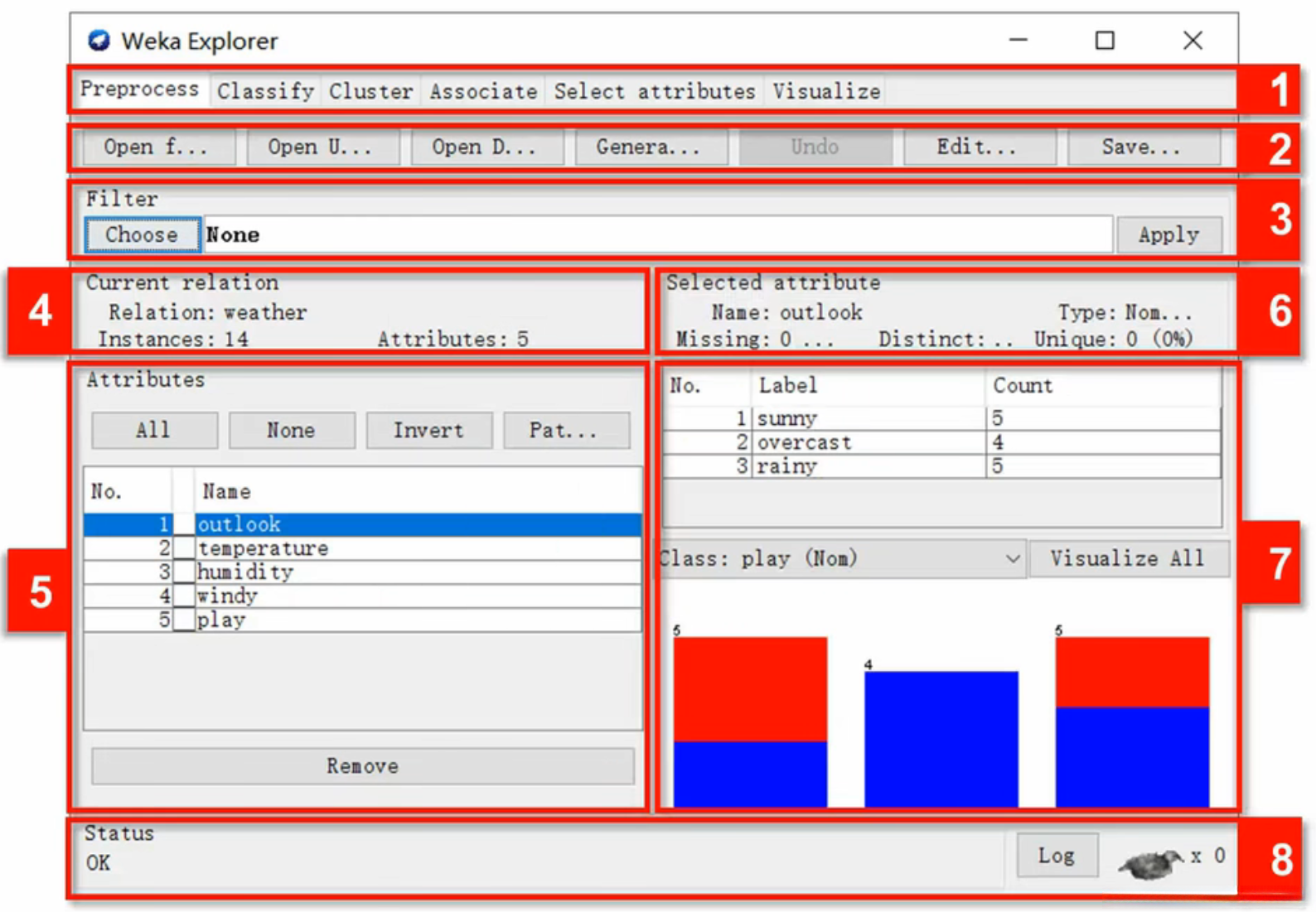This screenshot has height=912, width=1316.
Task: Open the Select attributes tab
Action: tap(655, 91)
